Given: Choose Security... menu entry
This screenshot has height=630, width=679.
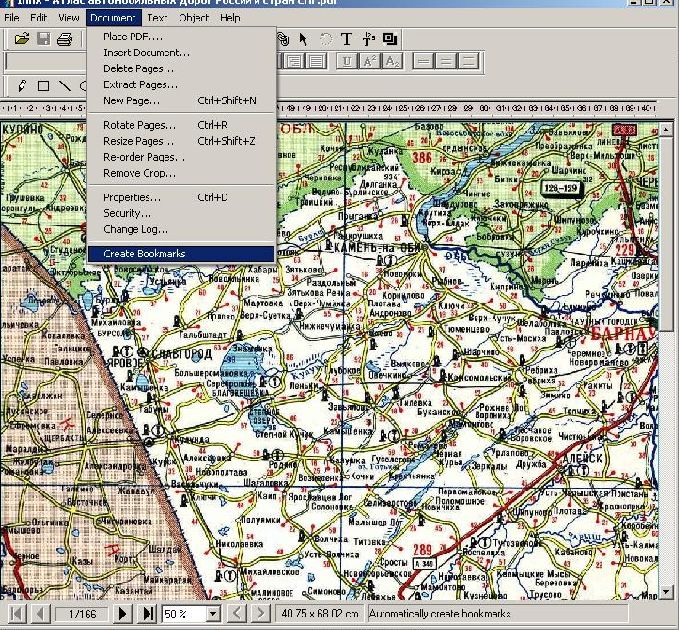Looking at the screenshot, I should [x=181, y=213].
